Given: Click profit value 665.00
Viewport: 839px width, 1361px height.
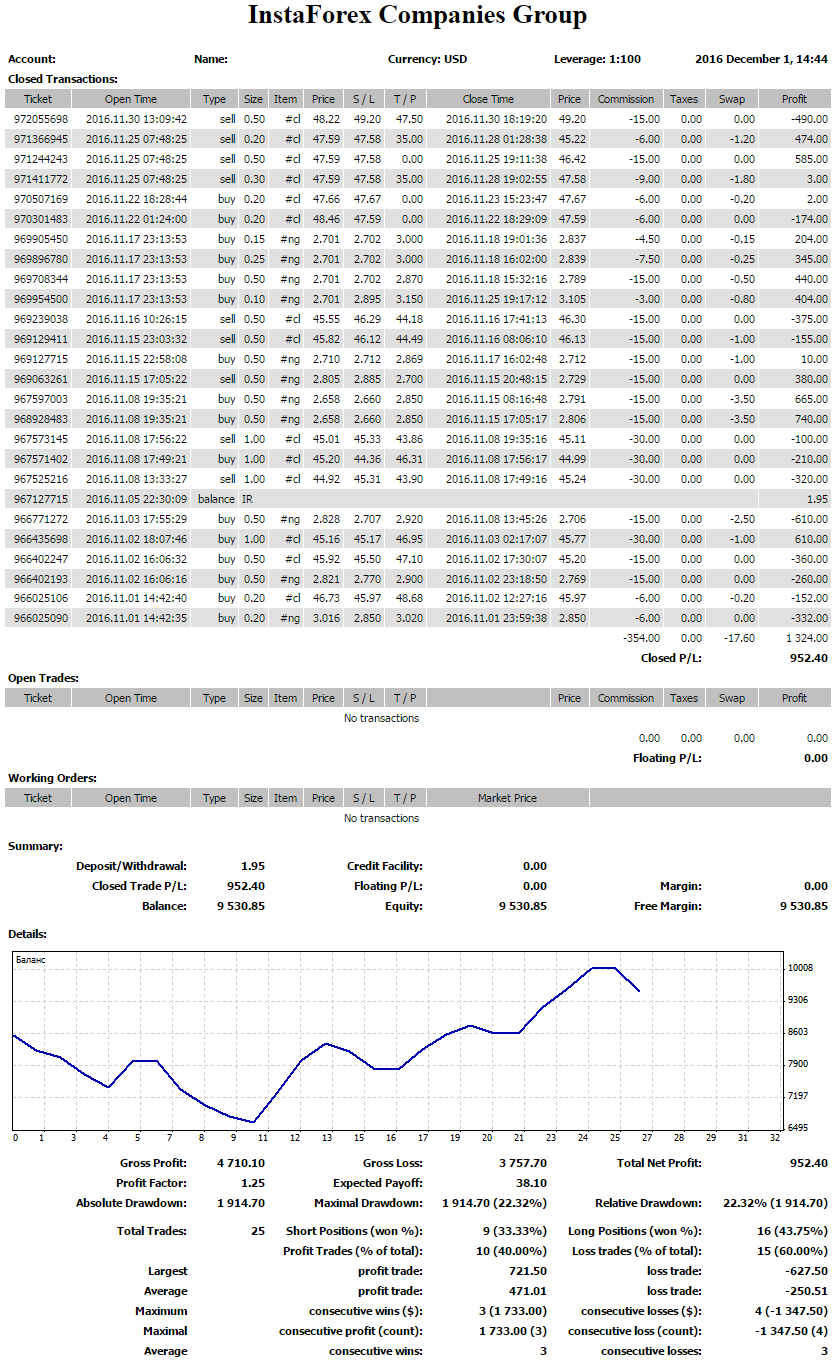Looking at the screenshot, I should (x=812, y=399).
